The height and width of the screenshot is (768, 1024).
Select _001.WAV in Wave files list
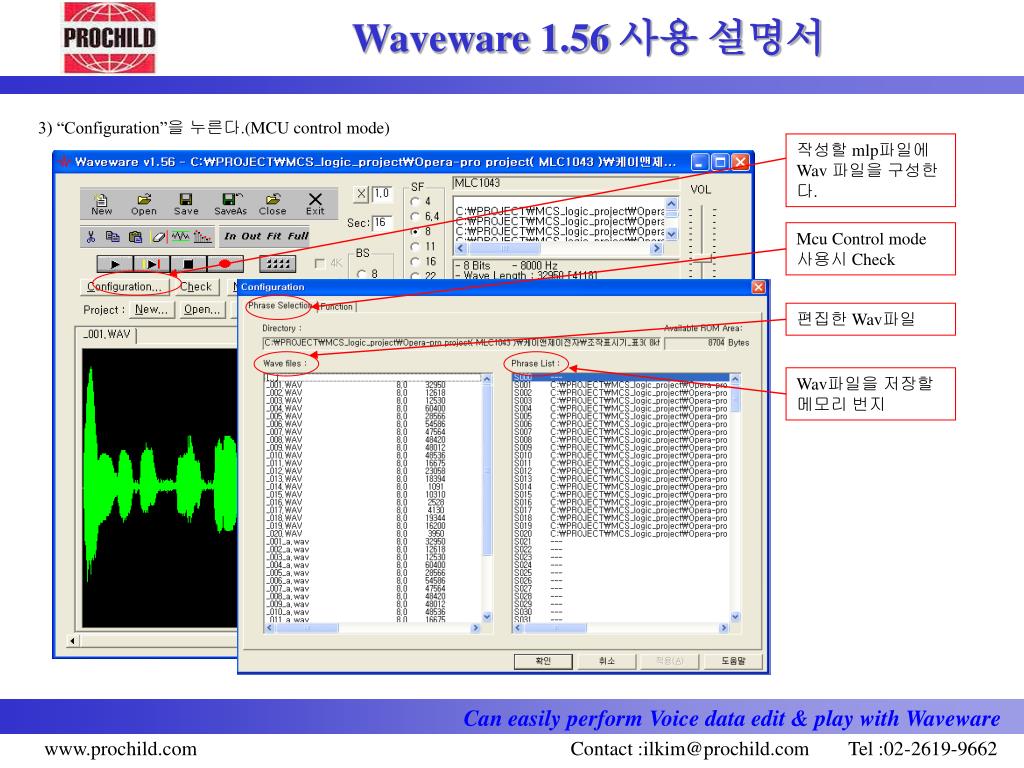[373, 385]
